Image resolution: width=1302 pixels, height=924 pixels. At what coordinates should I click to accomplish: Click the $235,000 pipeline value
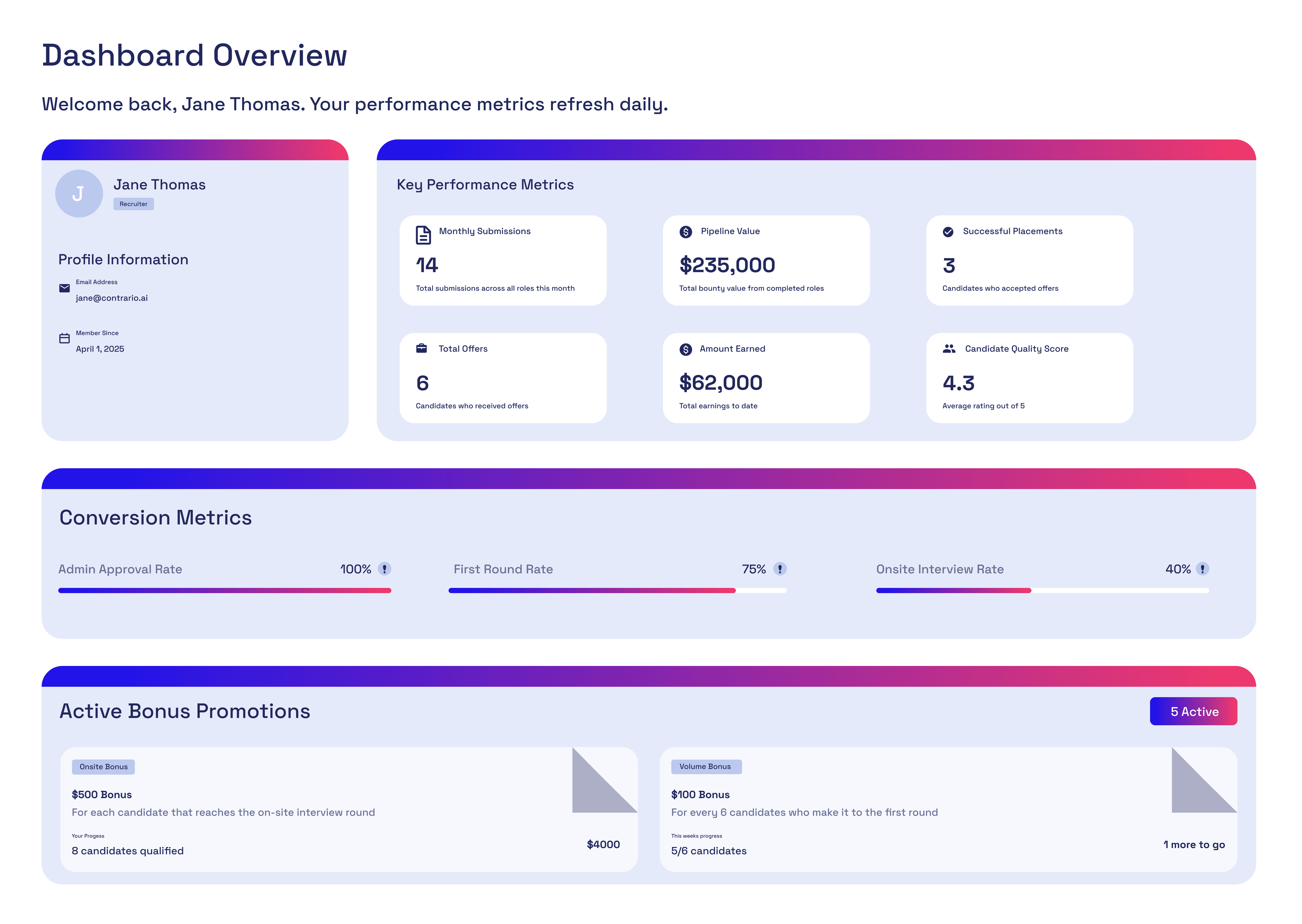click(x=727, y=265)
